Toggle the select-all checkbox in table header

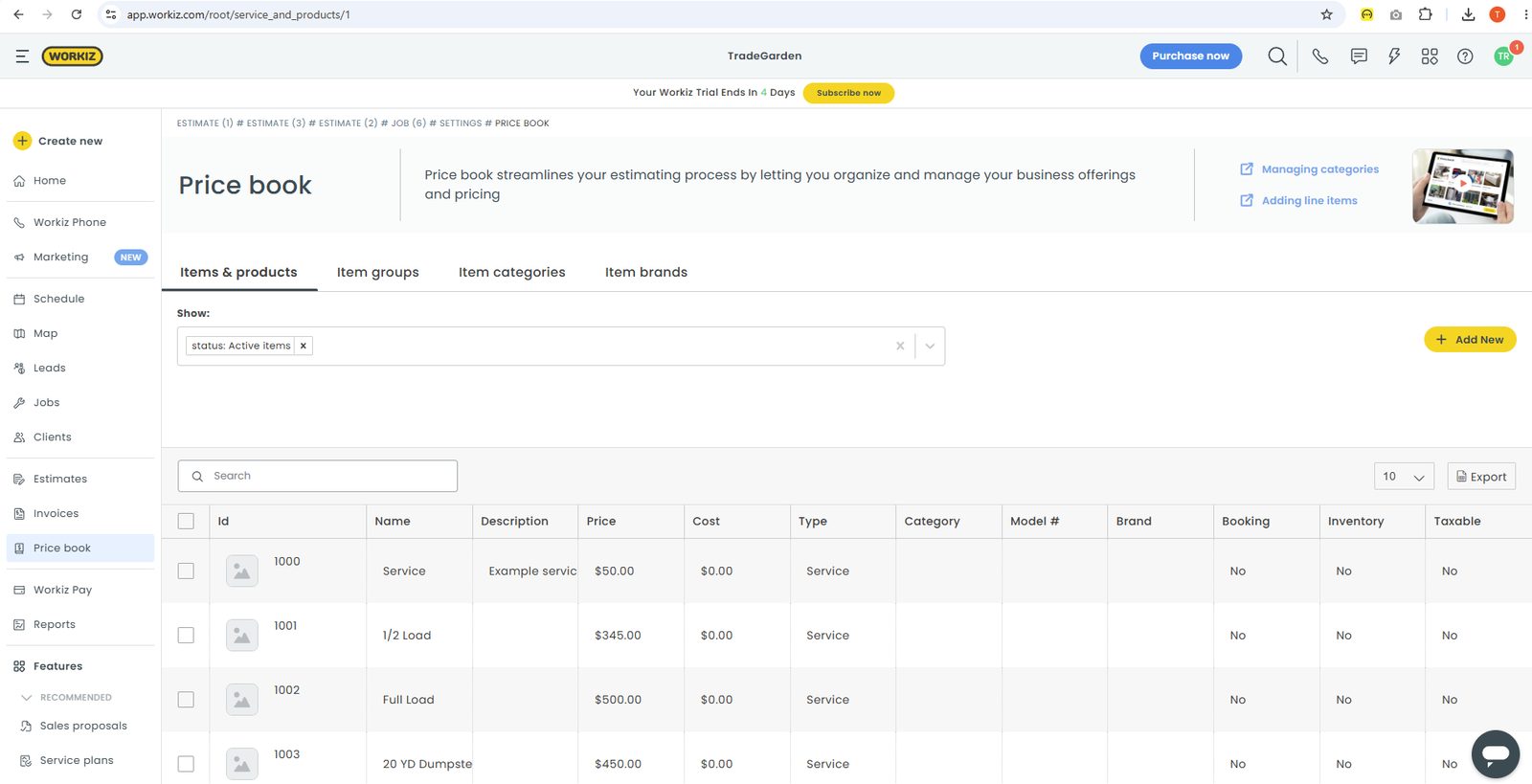point(186,522)
